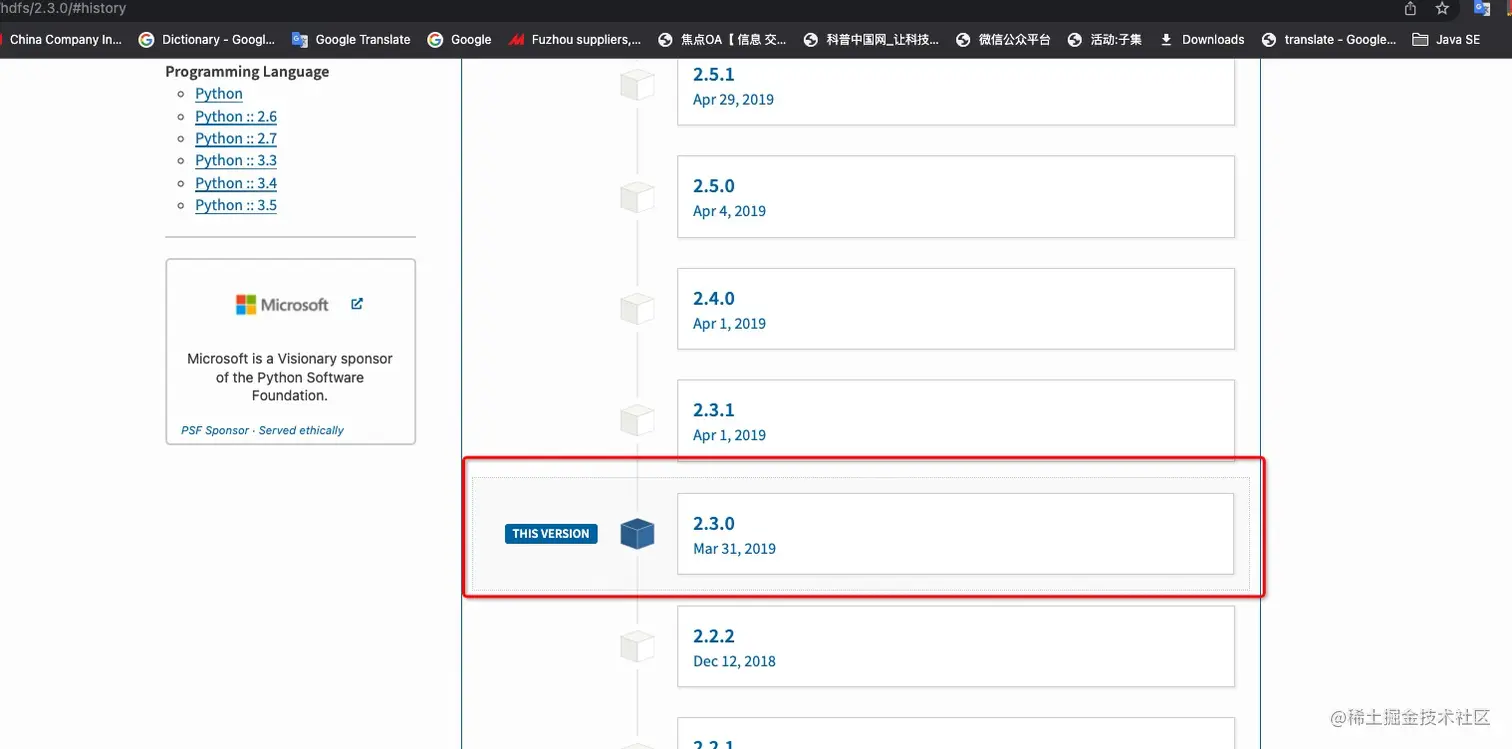Image resolution: width=1512 pixels, height=749 pixels.
Task: Click the THIS VERSION badge
Action: tap(551, 534)
